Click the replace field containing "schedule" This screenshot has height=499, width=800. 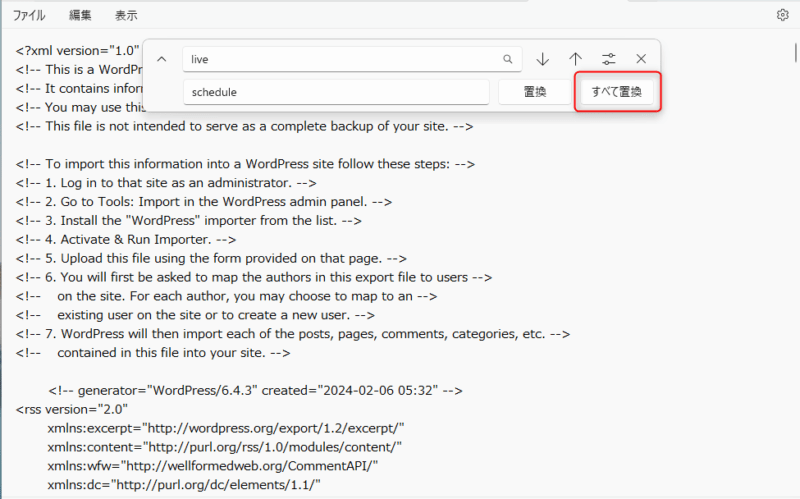(x=335, y=92)
